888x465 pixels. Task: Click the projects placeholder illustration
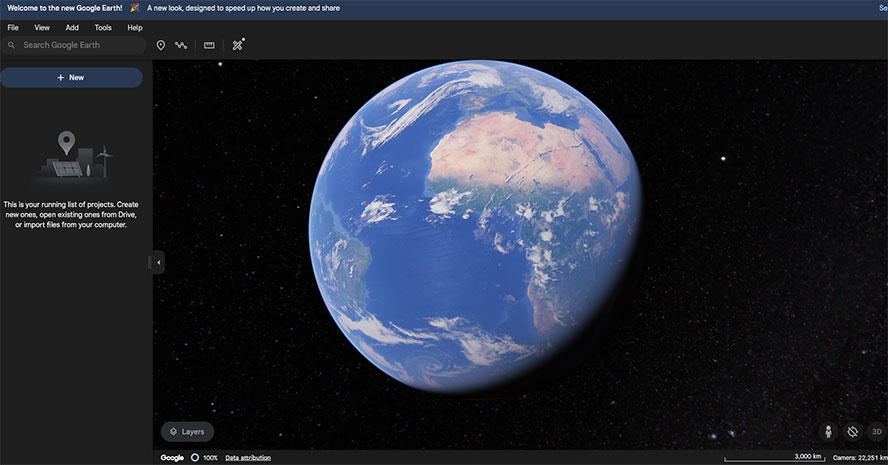click(71, 156)
